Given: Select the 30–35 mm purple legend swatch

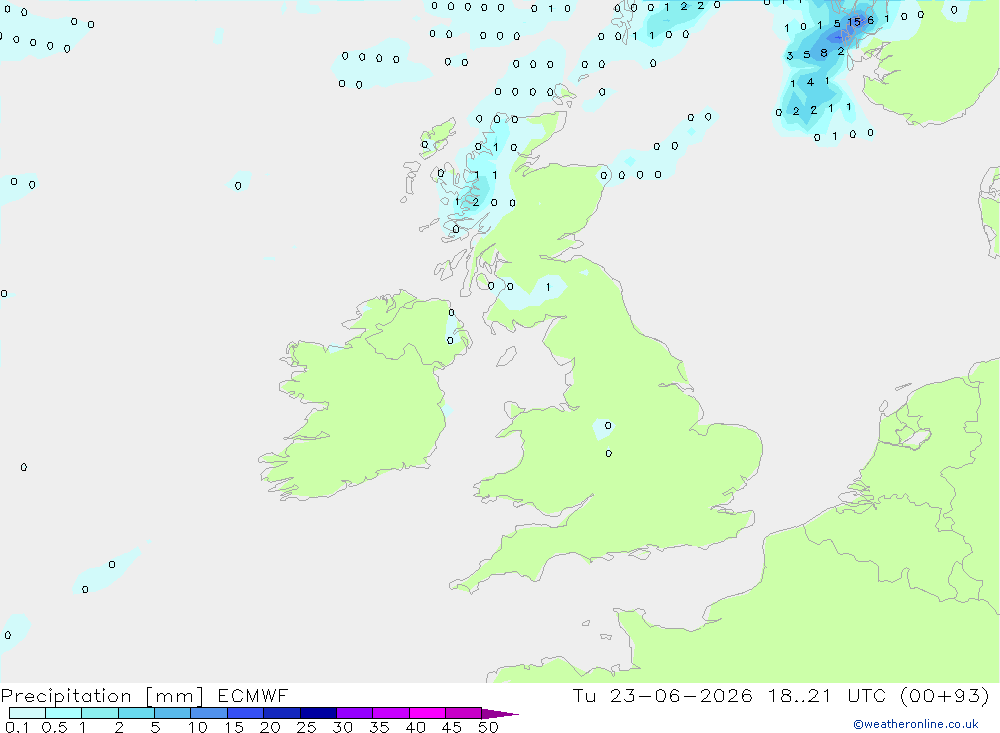Looking at the screenshot, I should [354, 713].
